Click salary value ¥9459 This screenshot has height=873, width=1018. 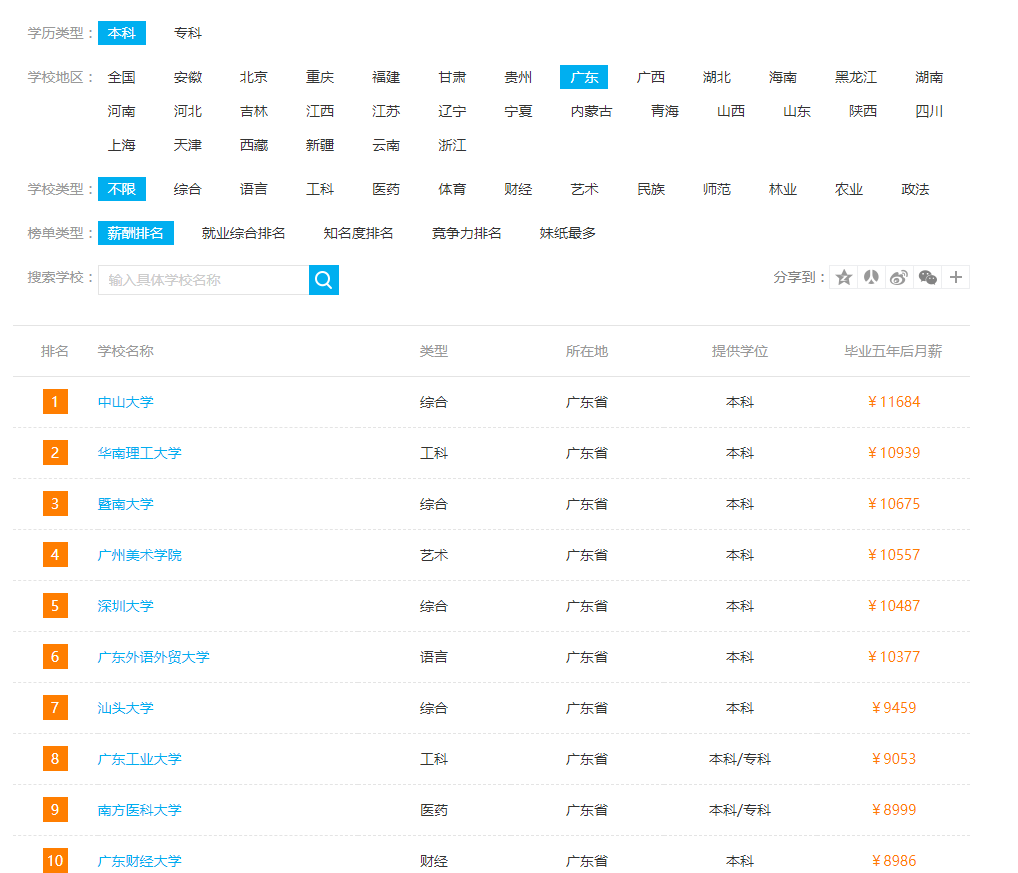click(x=893, y=707)
